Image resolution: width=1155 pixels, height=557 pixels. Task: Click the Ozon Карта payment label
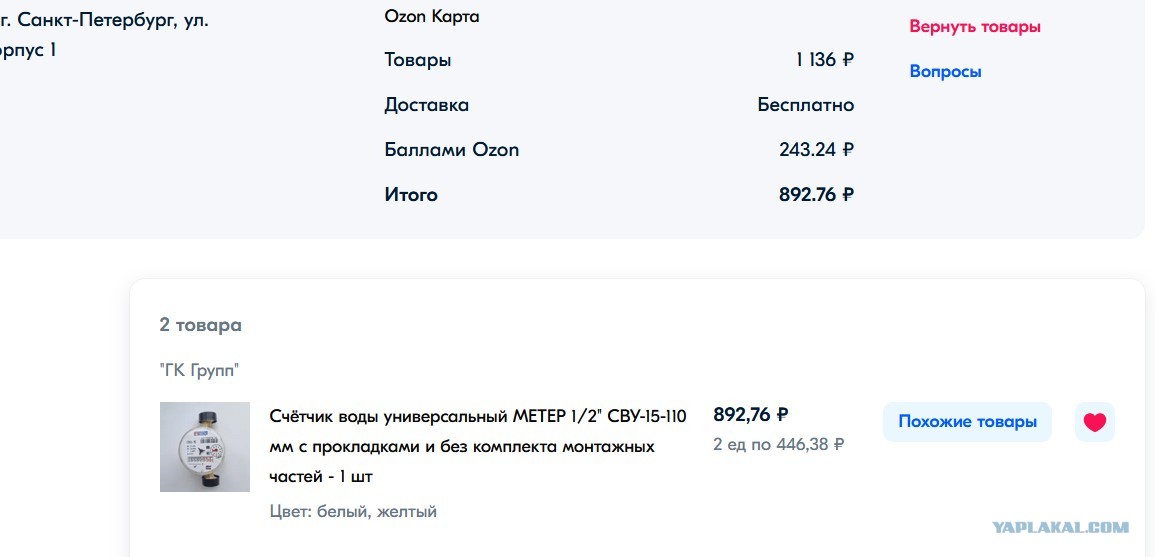(x=432, y=16)
